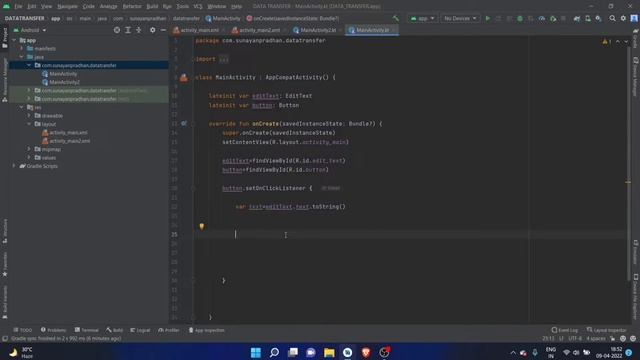Collapse the app module tree node
The width and height of the screenshot is (640, 360).
pyautogui.click(x=14, y=40)
